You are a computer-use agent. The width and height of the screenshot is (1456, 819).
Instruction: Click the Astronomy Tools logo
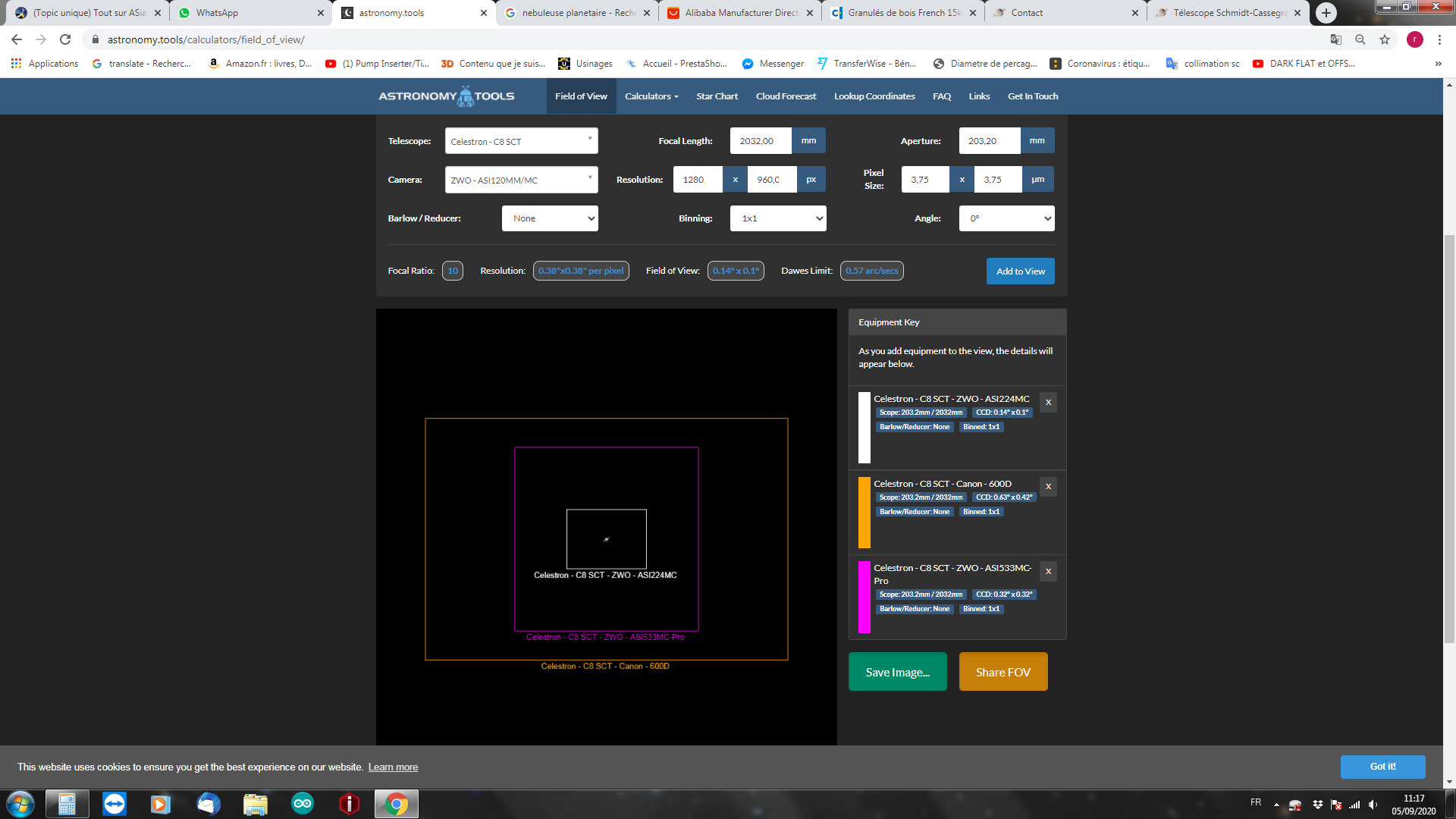pyautogui.click(x=446, y=96)
